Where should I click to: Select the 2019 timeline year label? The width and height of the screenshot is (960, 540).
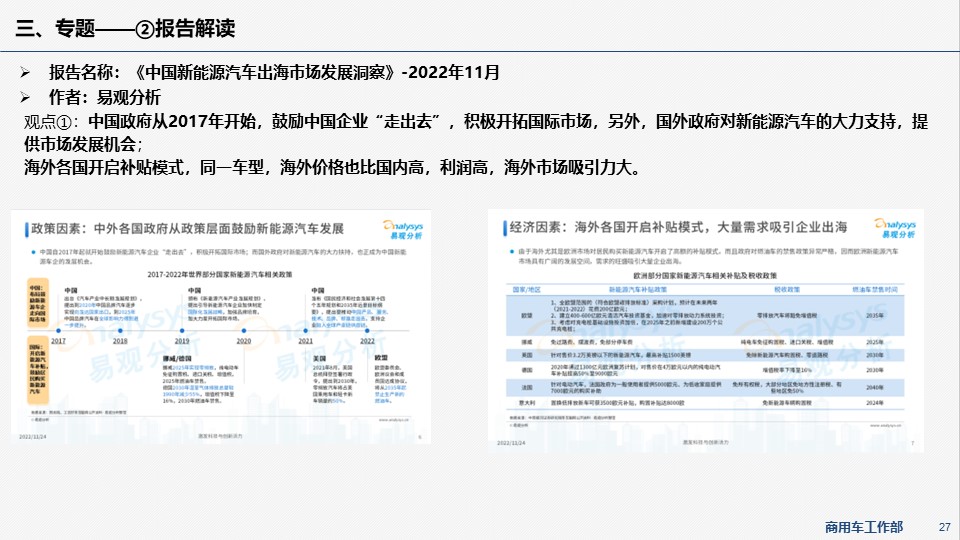coord(182,341)
